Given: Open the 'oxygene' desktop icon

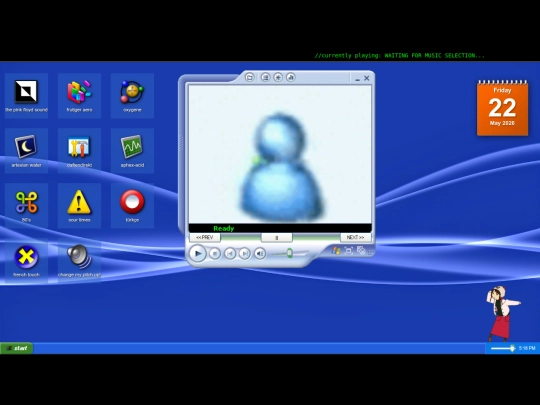Looking at the screenshot, I should pos(132,95).
